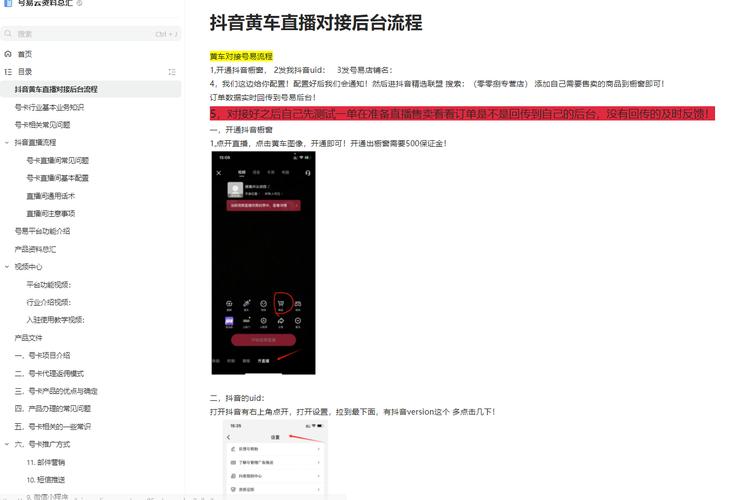The width and height of the screenshot is (737, 500).
Task: Open 二、号卡代理返佣模式 page
Action: (49, 373)
